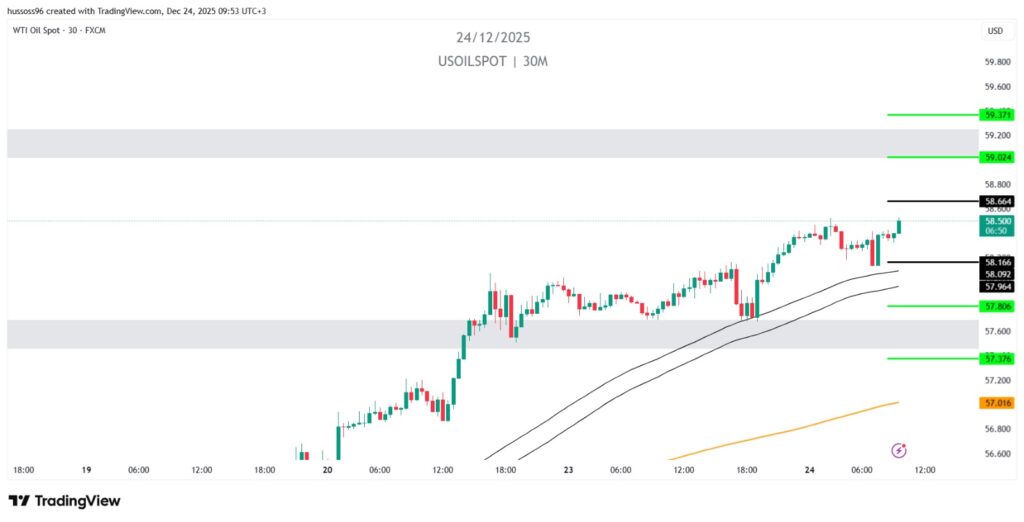This screenshot has height=522, width=1024.
Task: Open the hussoss96 TradingView.com attribution text
Action: coord(135,11)
